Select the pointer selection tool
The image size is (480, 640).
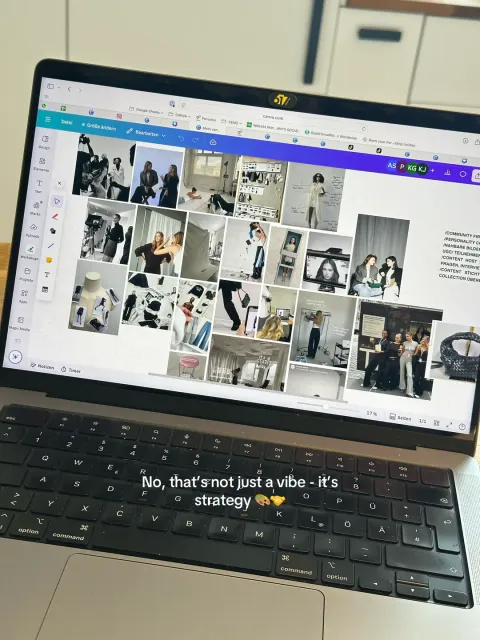57,201
